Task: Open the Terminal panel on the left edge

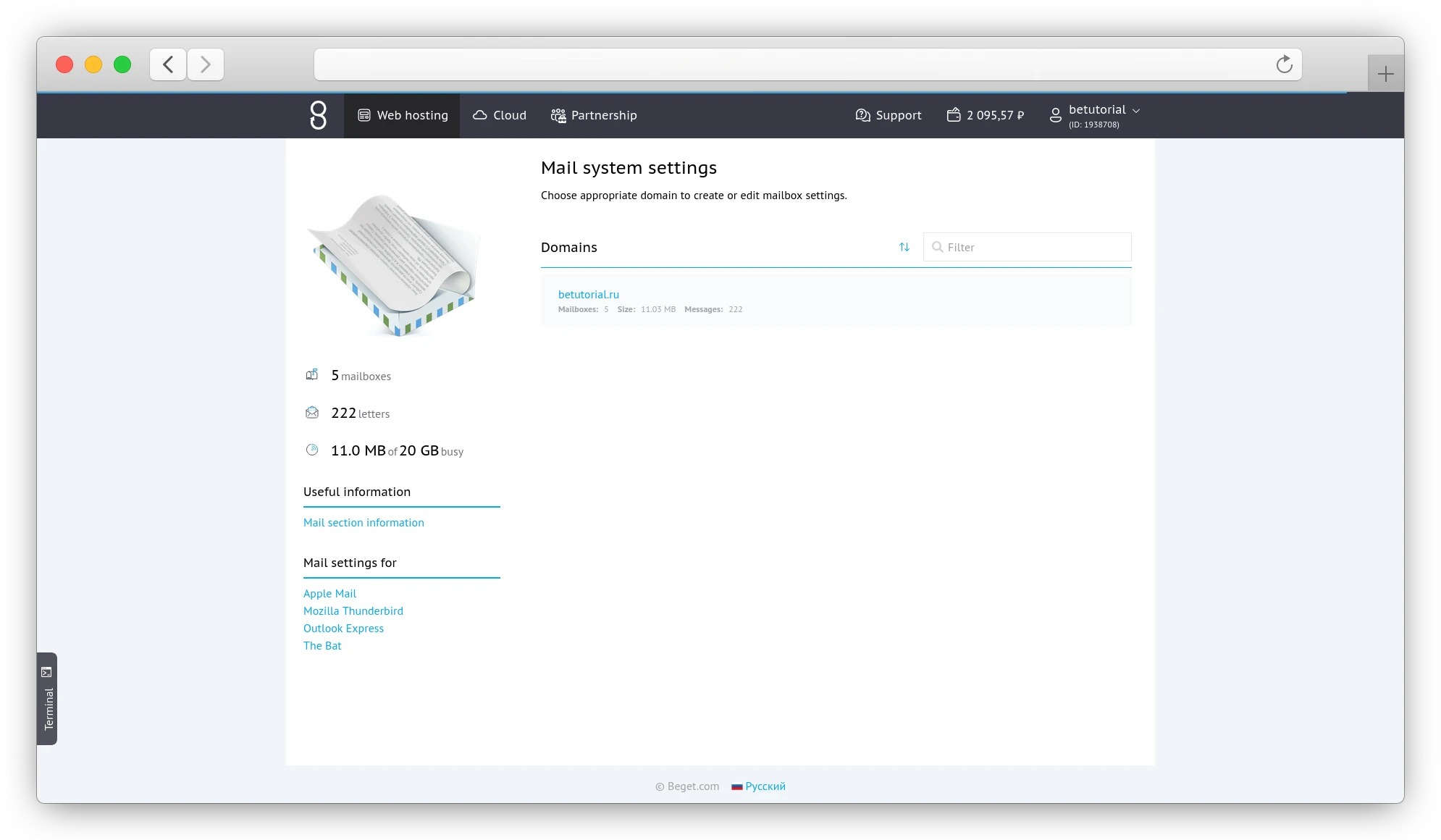Action: click(x=48, y=700)
